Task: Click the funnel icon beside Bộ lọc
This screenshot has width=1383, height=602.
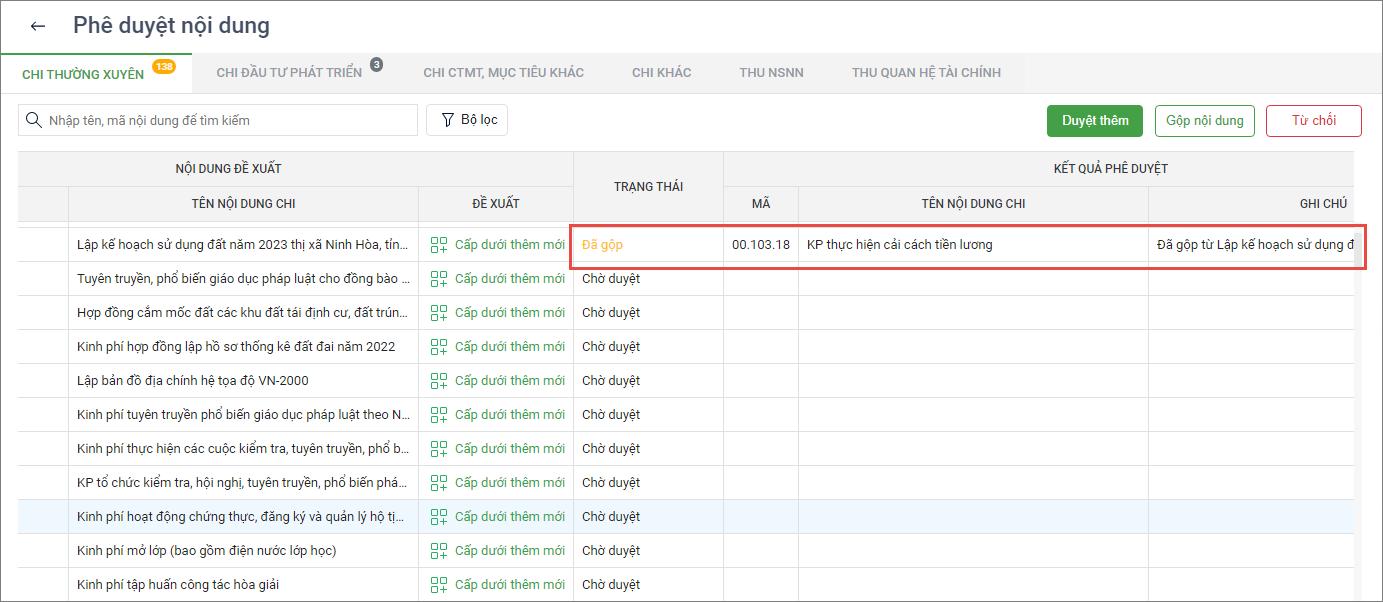Action: pos(446,120)
